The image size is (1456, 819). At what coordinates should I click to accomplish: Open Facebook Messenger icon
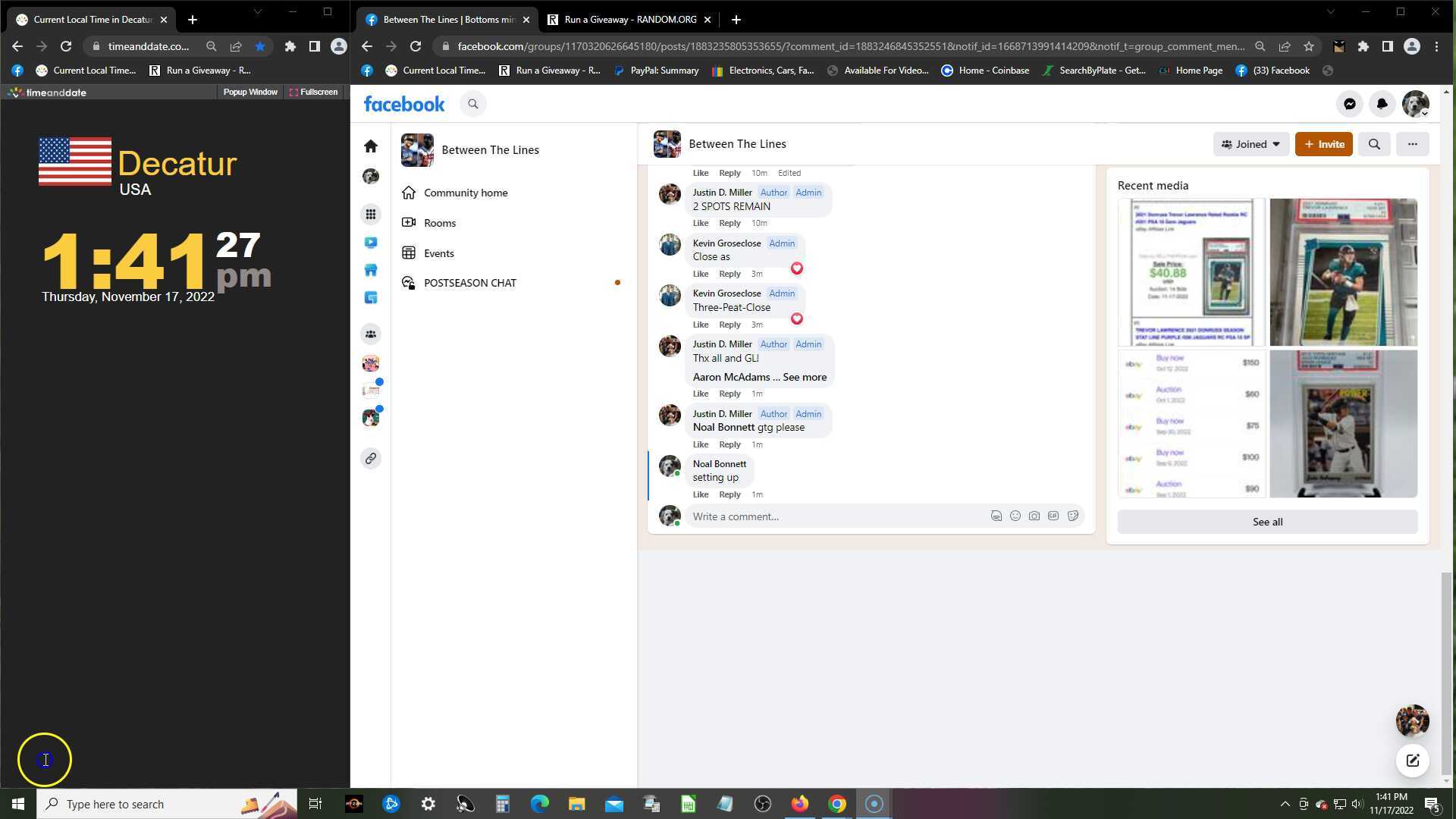point(1349,104)
